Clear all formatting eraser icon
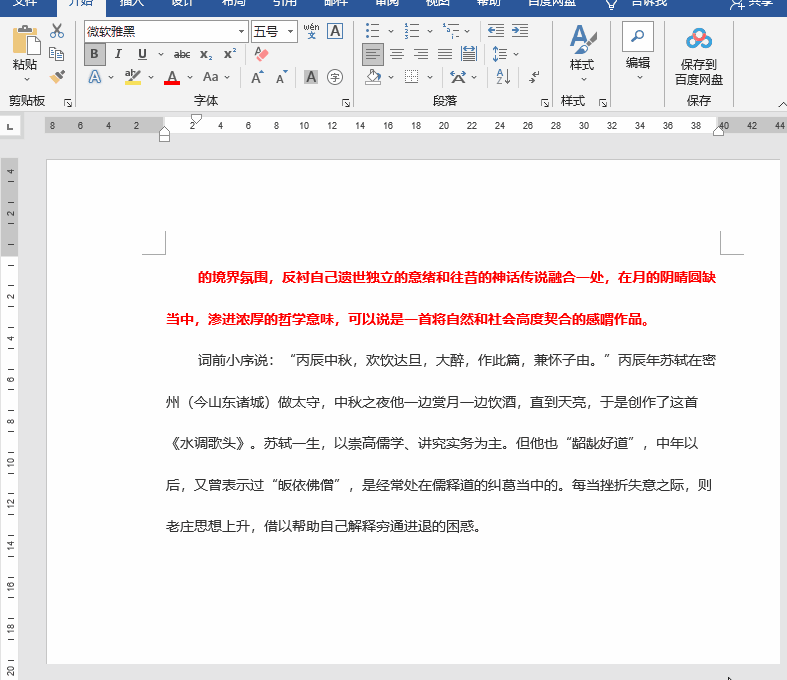 (x=261, y=54)
